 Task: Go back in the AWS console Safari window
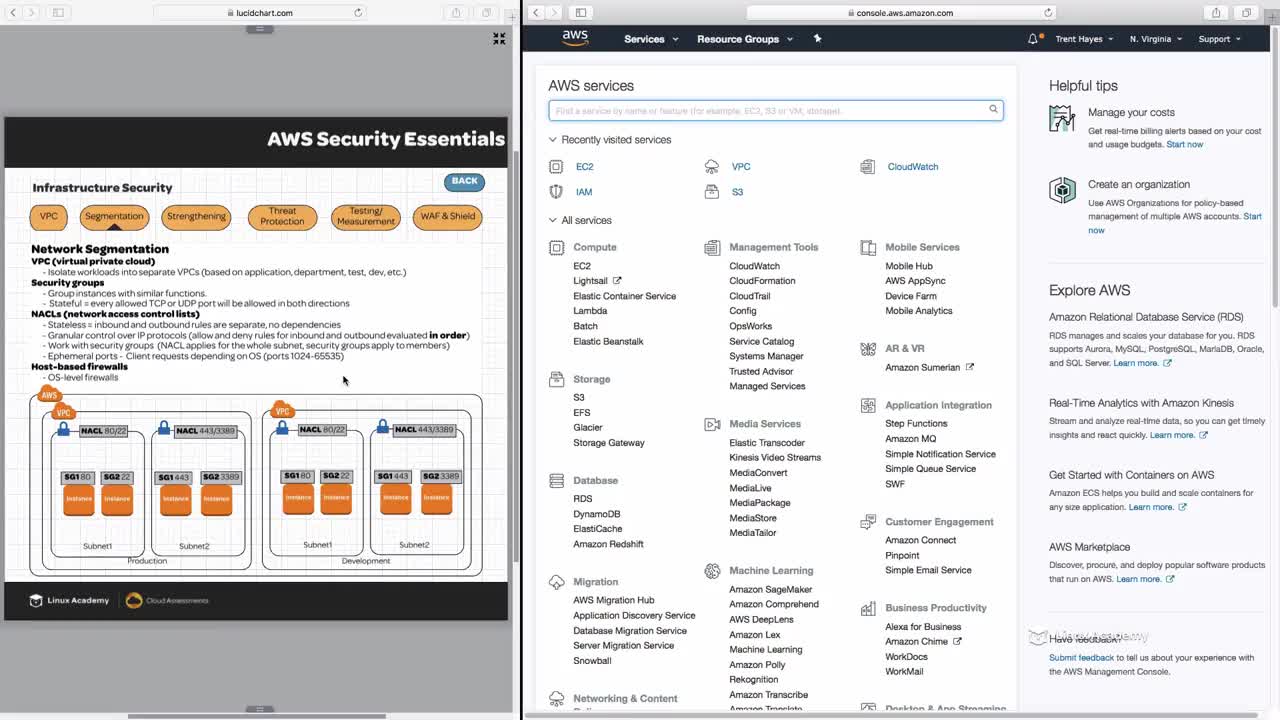click(536, 13)
